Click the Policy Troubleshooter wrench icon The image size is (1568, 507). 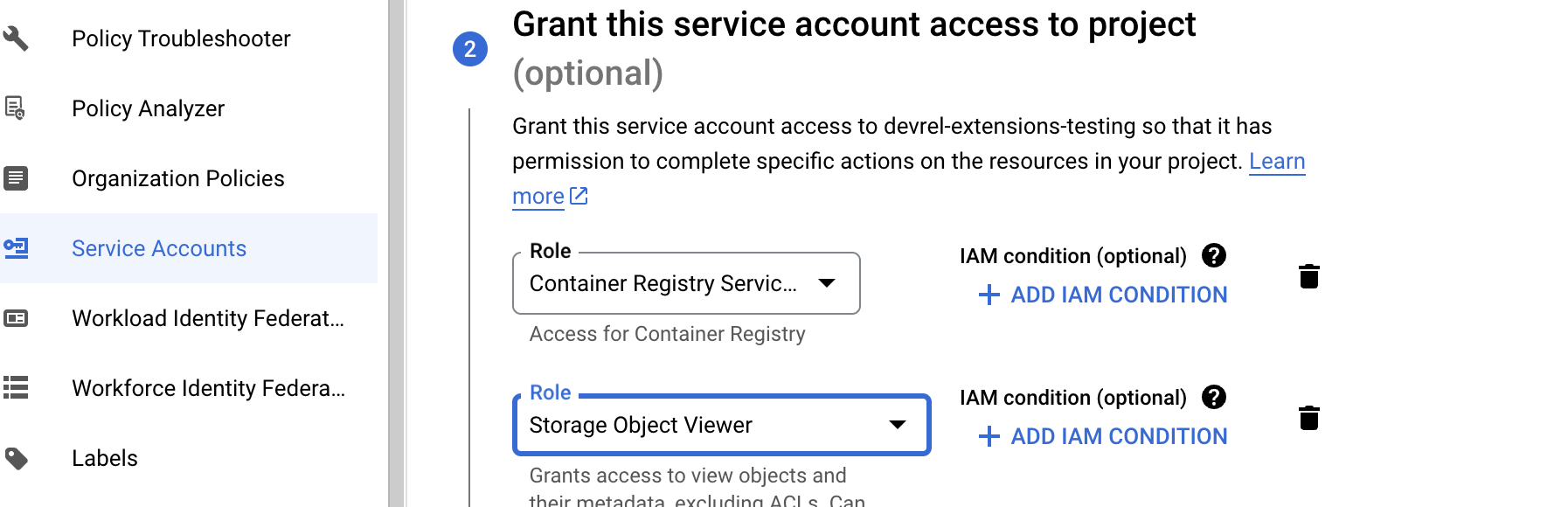[16, 38]
